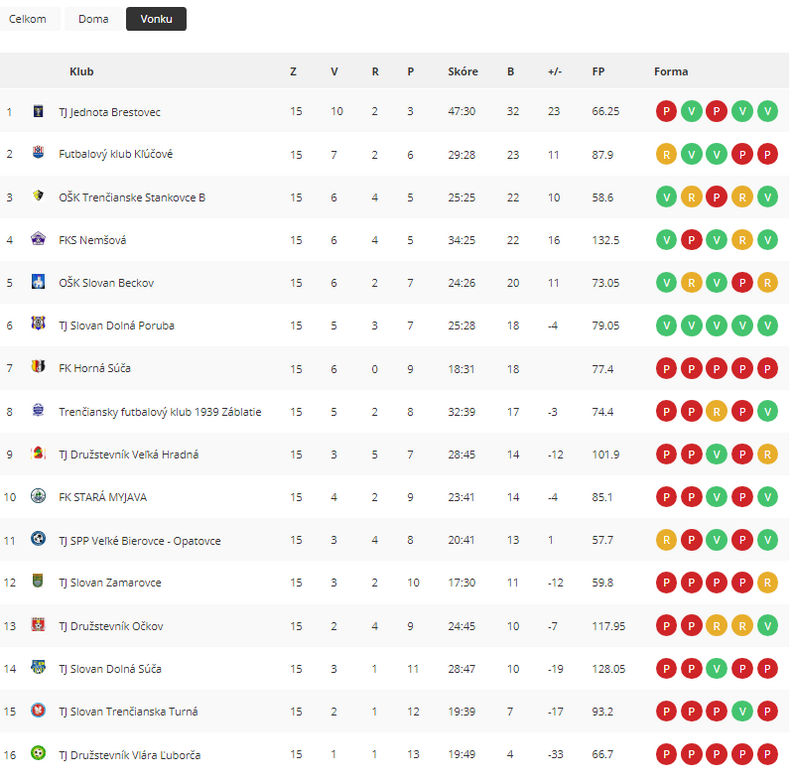This screenshot has width=793, height=782.
Task: Click first red P form badge for Brestovec
Action: 666,111
